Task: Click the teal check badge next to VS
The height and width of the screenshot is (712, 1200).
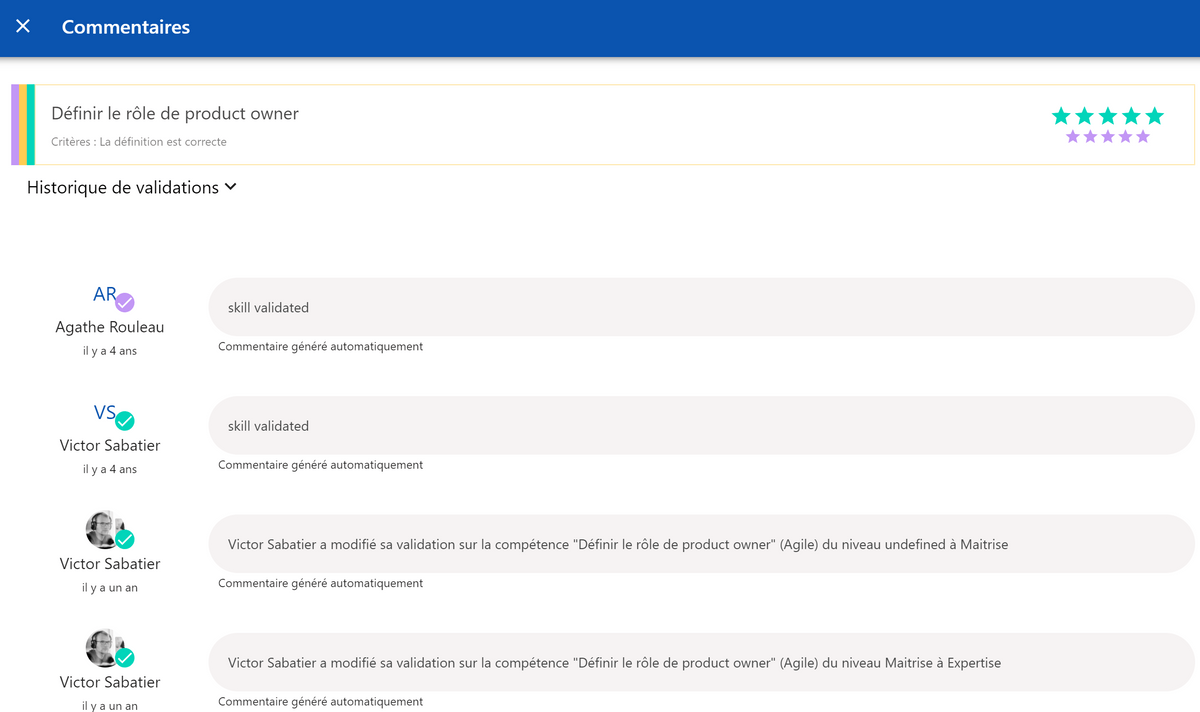Action: pos(125,421)
